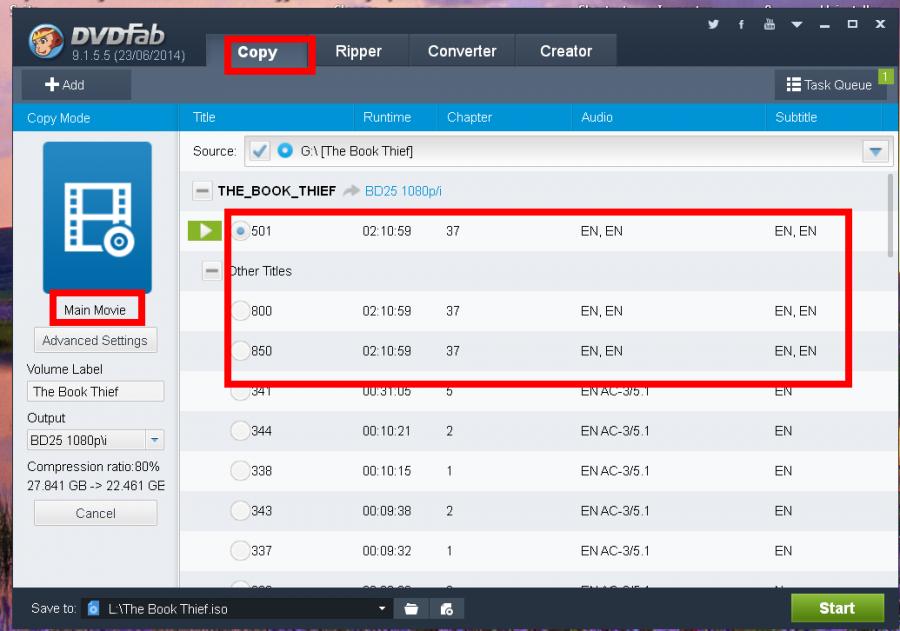Collapse the Other Titles group
Screen dimensions: 900x631
point(211,271)
